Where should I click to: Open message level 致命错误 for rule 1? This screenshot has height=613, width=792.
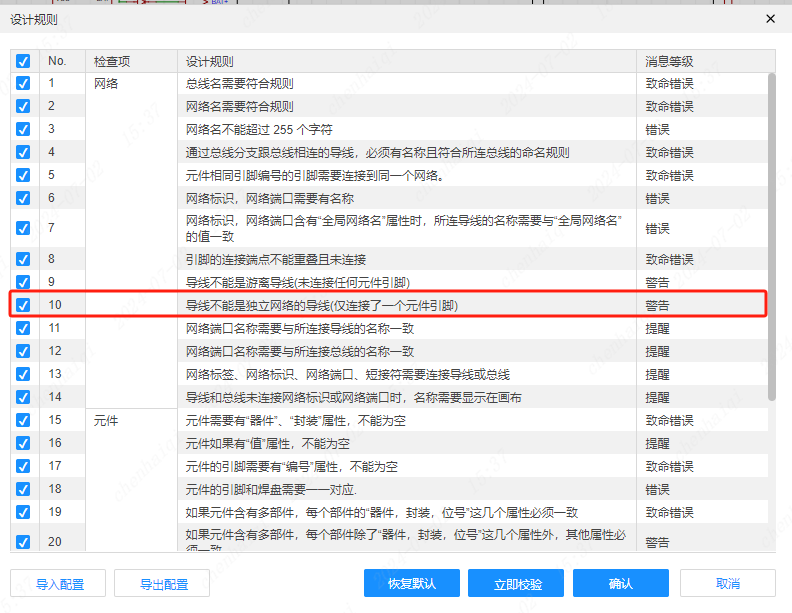[669, 84]
